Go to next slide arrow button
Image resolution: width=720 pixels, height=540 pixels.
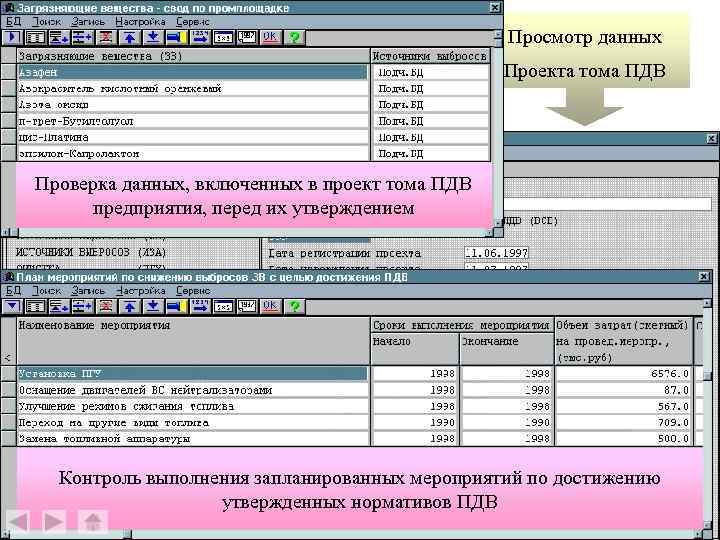click(54, 522)
